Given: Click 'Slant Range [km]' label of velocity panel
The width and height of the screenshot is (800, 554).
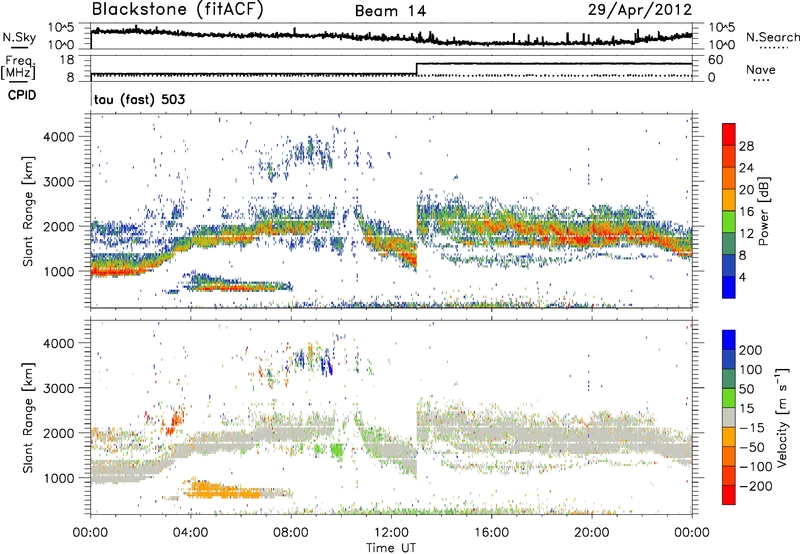Looking at the screenshot, I should tap(28, 418).
